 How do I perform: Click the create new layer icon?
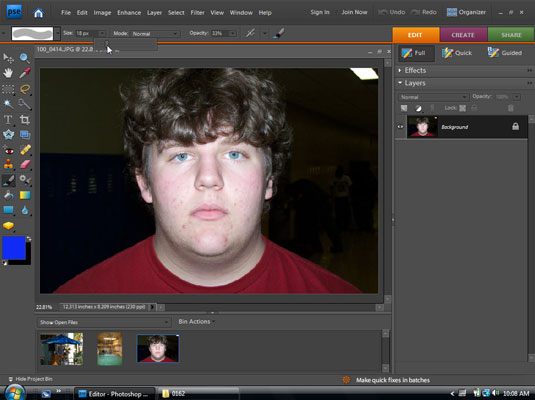404,108
